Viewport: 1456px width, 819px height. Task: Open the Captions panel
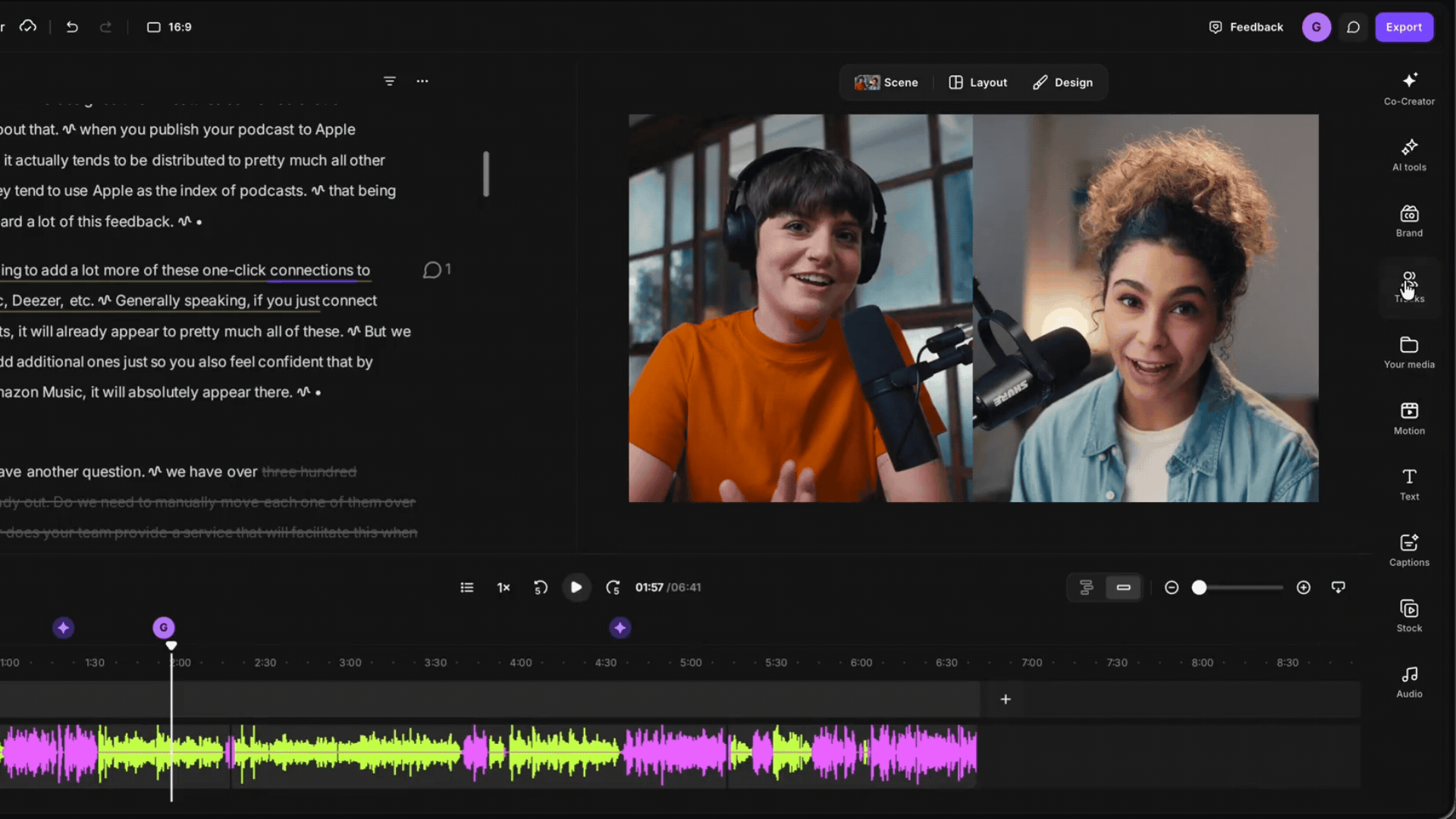point(1409,551)
